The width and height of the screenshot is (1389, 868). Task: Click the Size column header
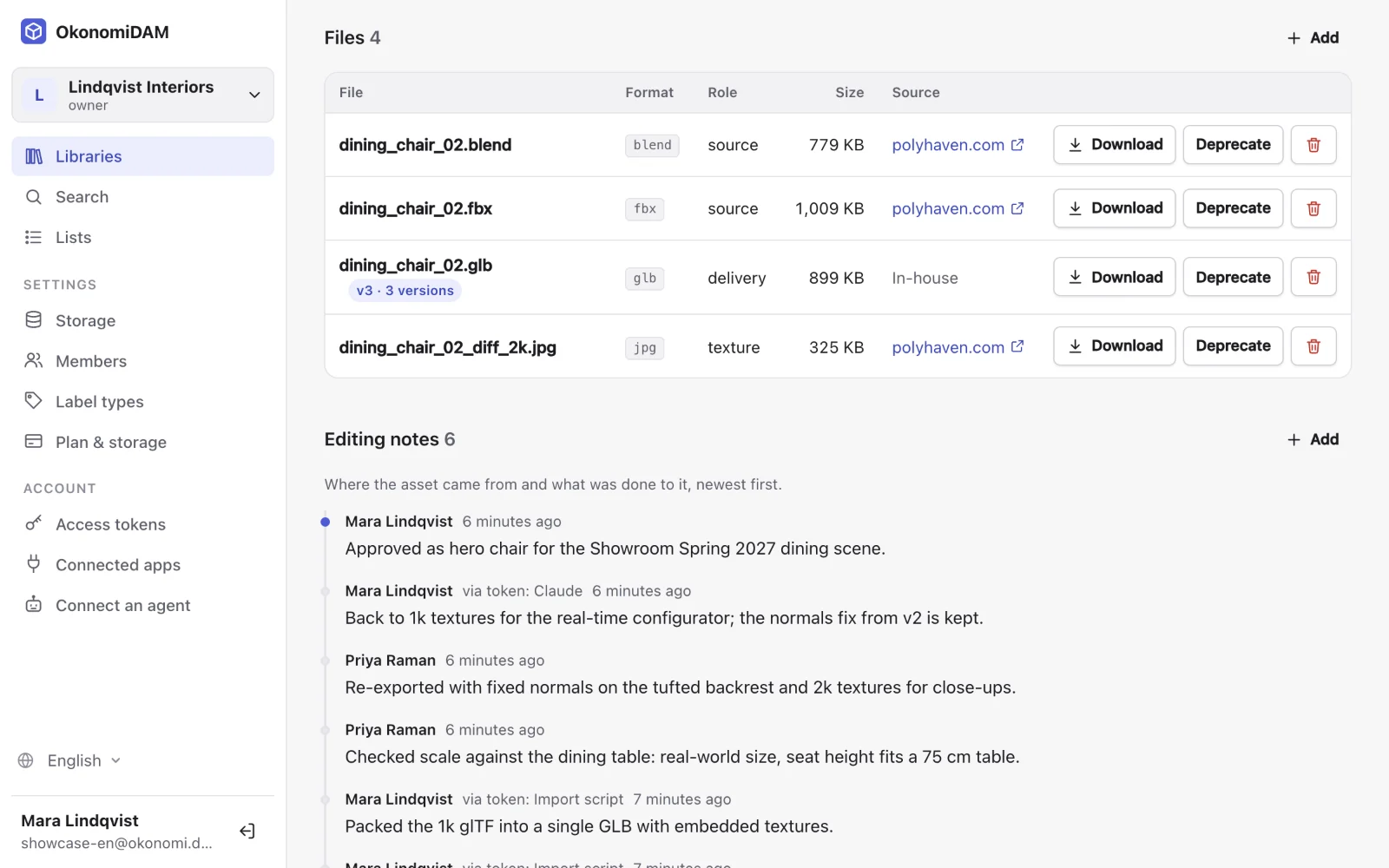point(849,92)
